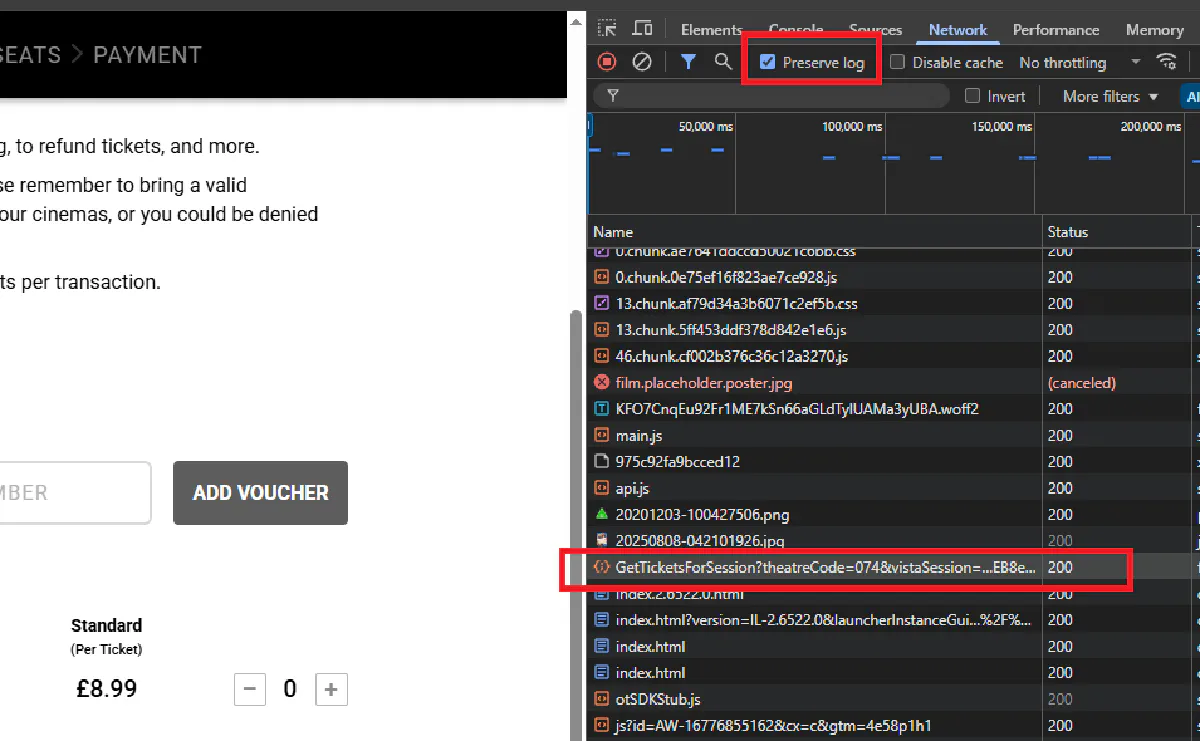Open the network request filter bar
Screen dimensions: 1200x741
[x=686, y=62]
